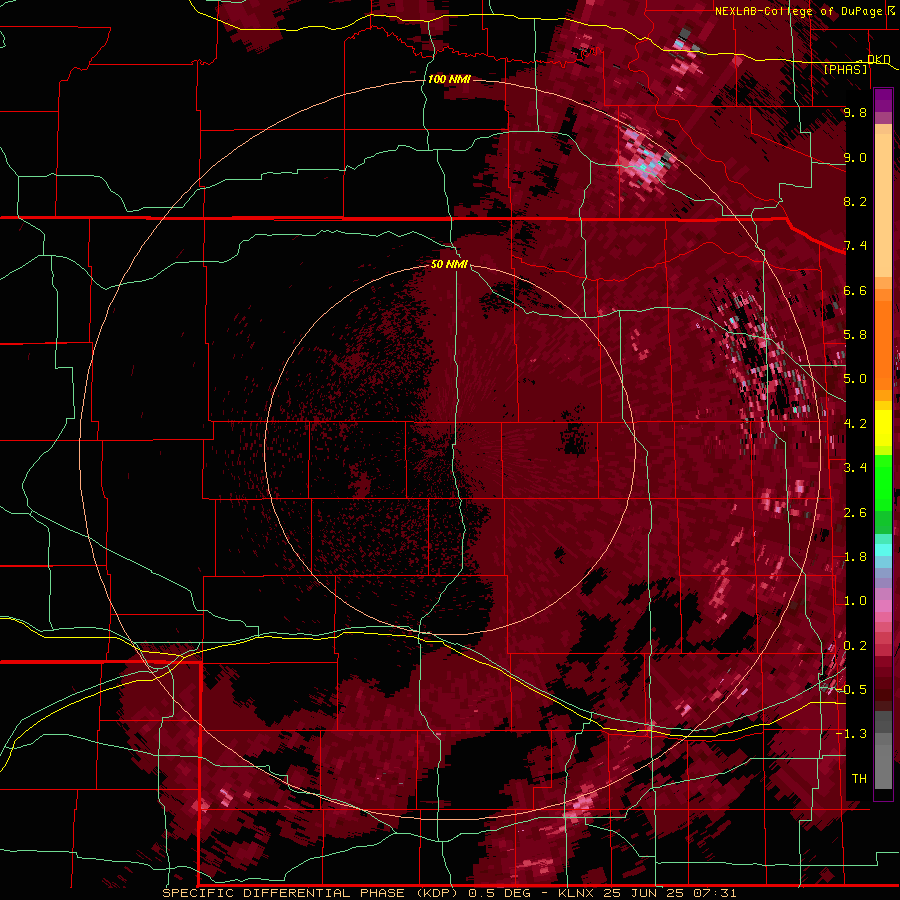Pick the purple top color bar segment
900x900 pixels.
(x=883, y=100)
